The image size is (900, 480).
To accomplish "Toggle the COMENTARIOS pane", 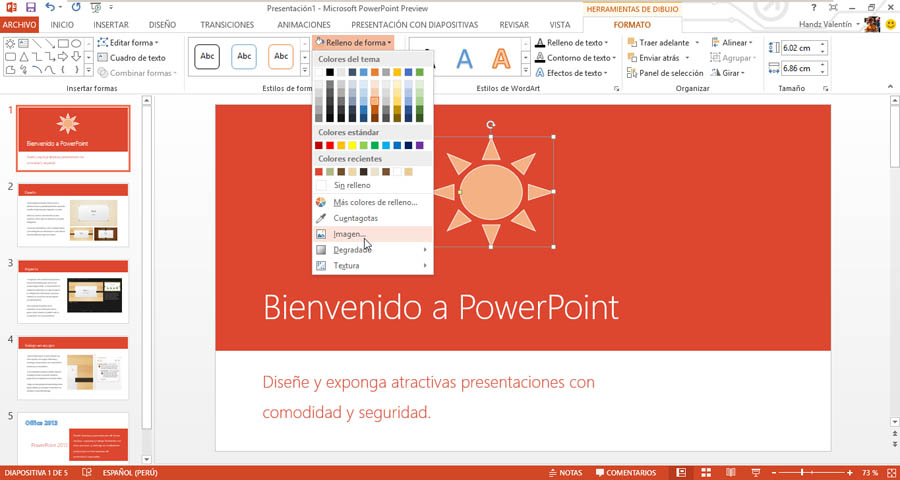I will point(624,472).
